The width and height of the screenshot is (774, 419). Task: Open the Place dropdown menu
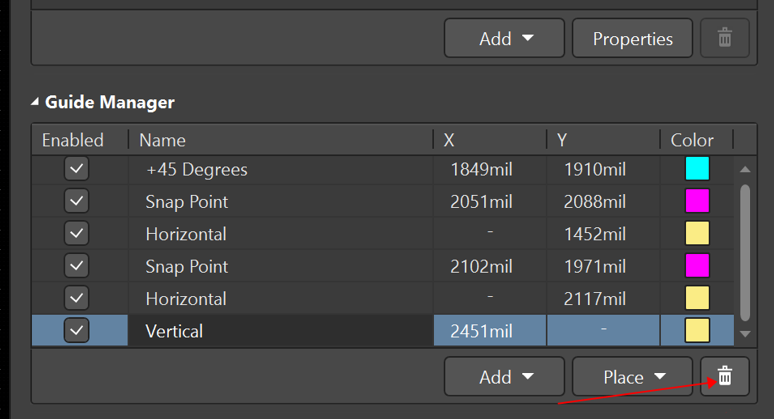[634, 377]
